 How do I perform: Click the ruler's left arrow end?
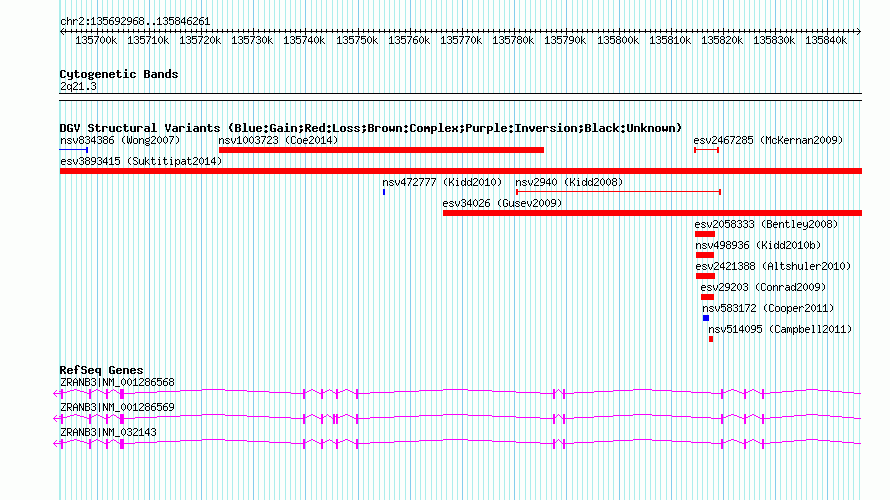click(62, 32)
